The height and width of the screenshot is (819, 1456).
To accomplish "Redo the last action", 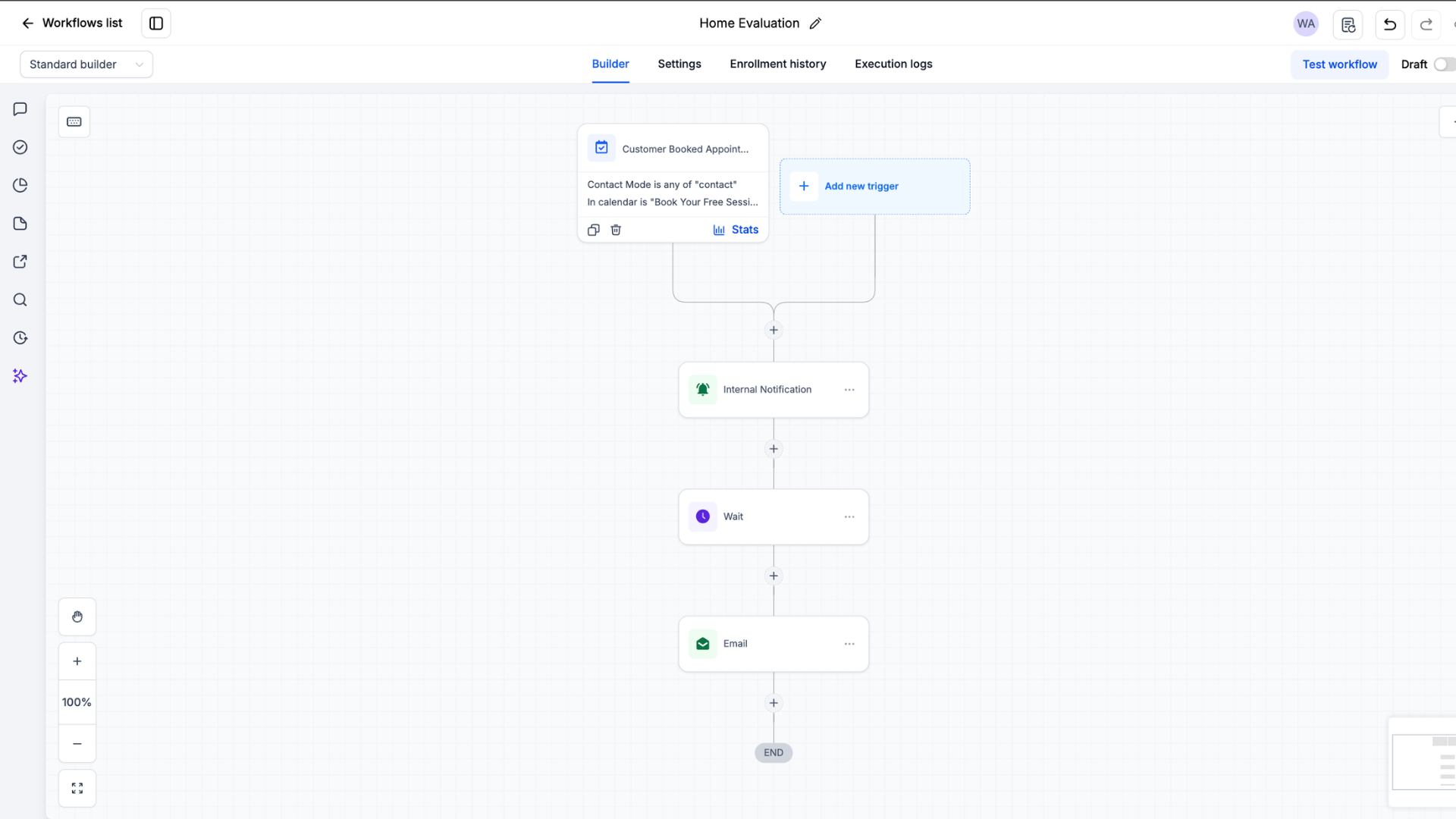I will pyautogui.click(x=1426, y=24).
